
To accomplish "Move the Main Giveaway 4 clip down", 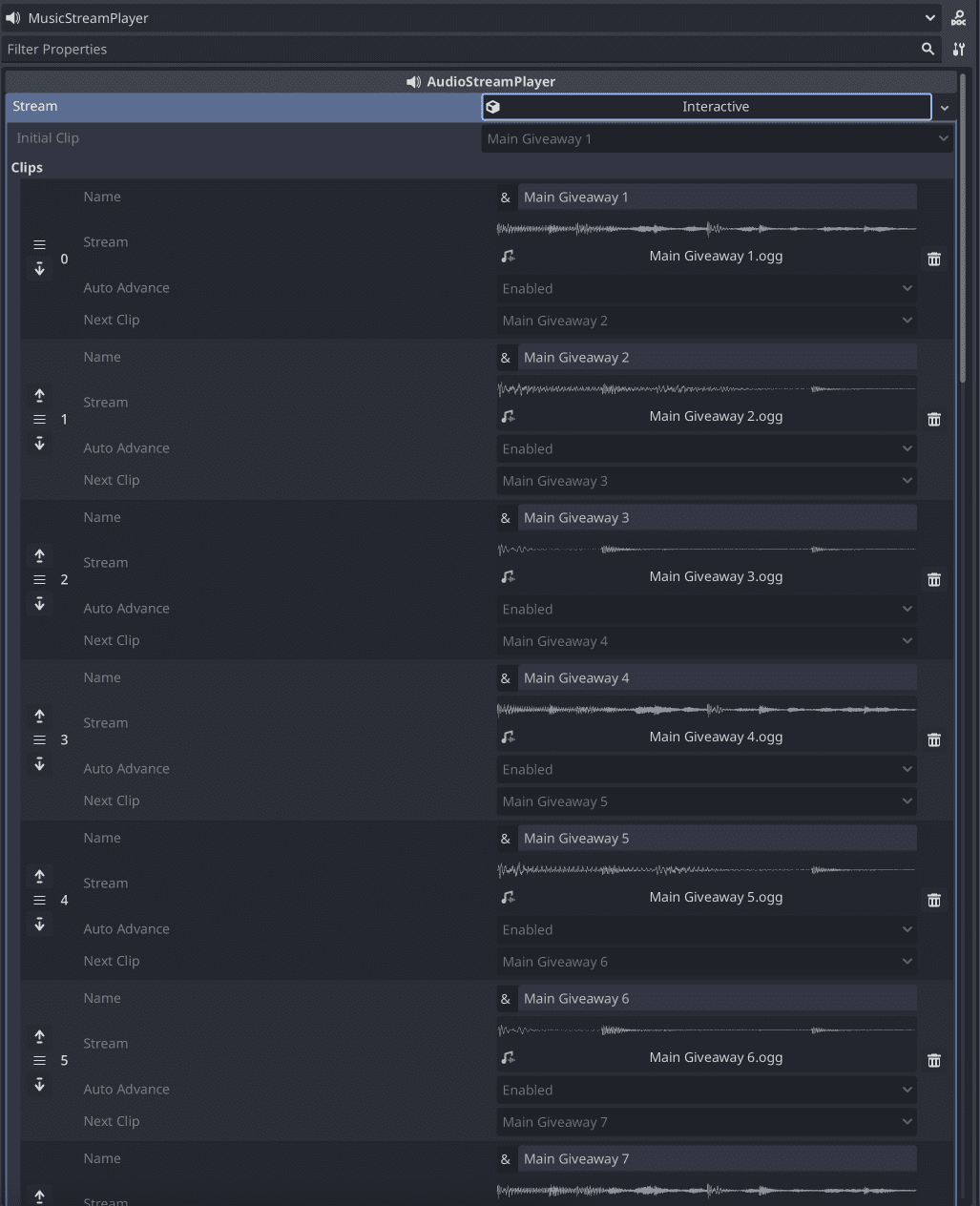I will tap(39, 763).
